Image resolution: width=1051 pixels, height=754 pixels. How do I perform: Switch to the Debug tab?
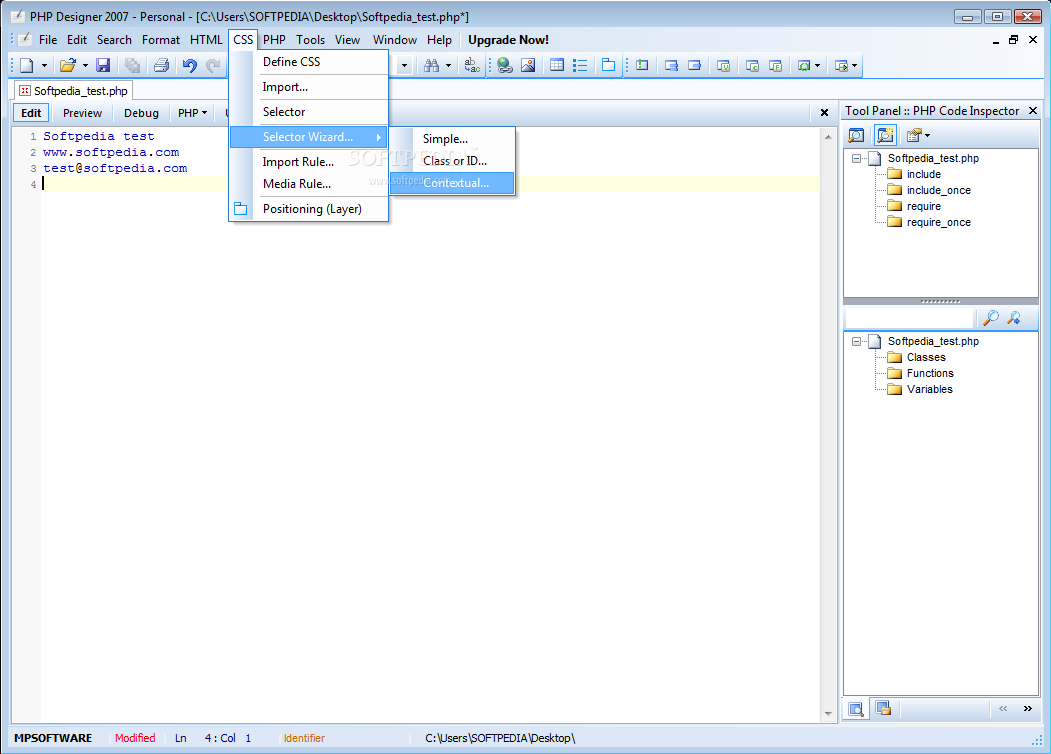pos(141,113)
